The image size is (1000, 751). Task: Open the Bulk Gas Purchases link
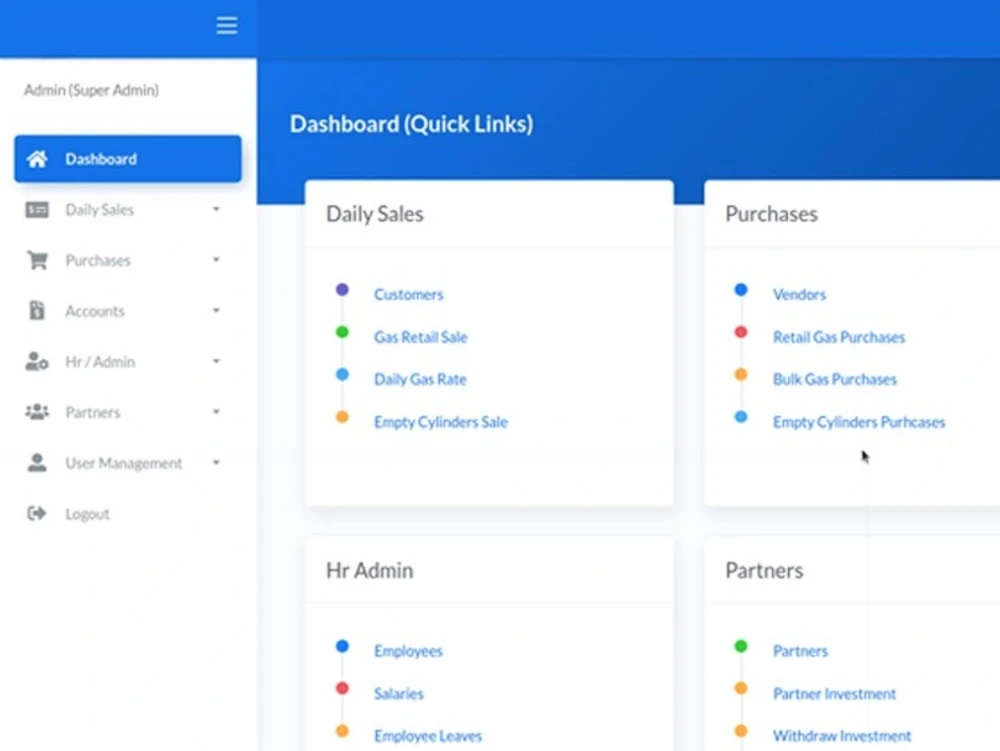834,379
